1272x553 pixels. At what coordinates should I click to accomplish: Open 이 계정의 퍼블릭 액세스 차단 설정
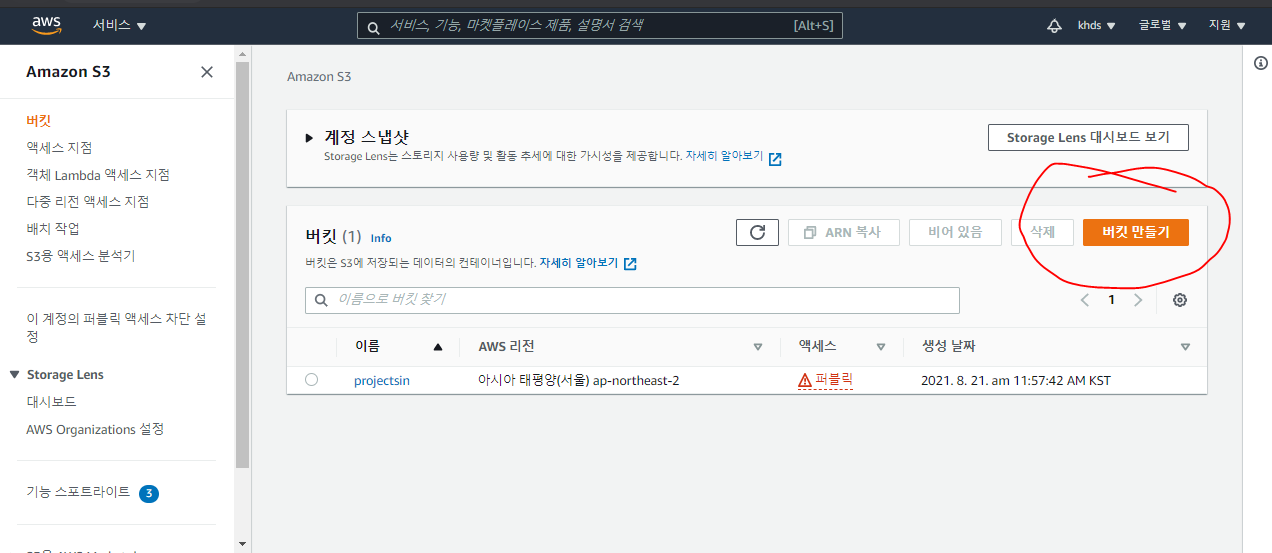pos(116,327)
